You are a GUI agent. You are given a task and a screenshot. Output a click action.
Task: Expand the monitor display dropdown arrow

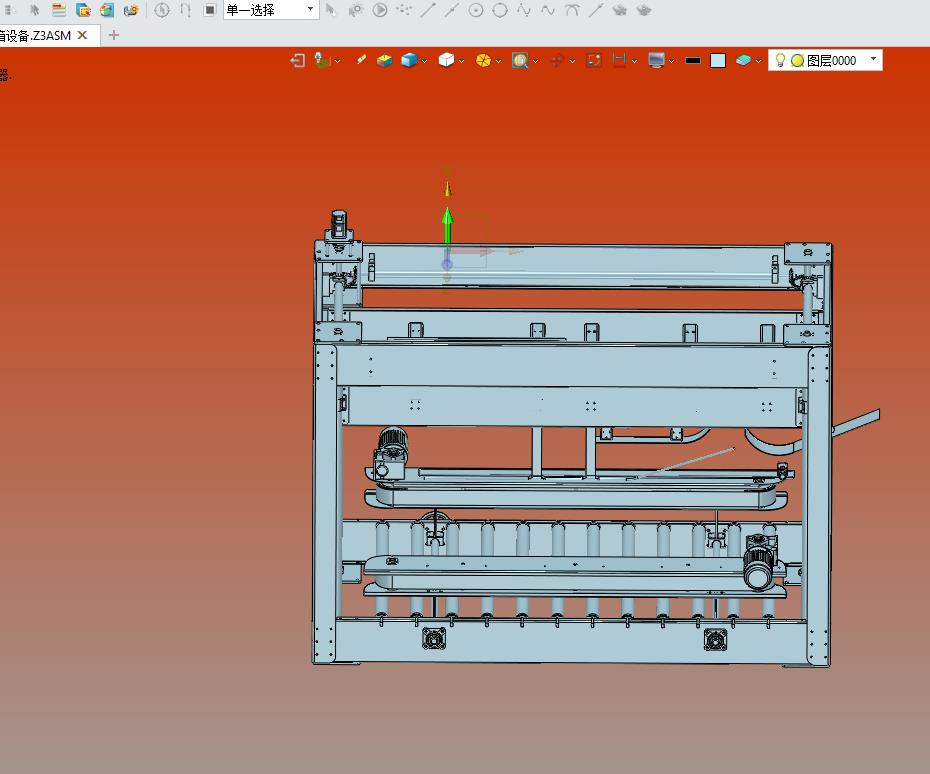point(671,60)
